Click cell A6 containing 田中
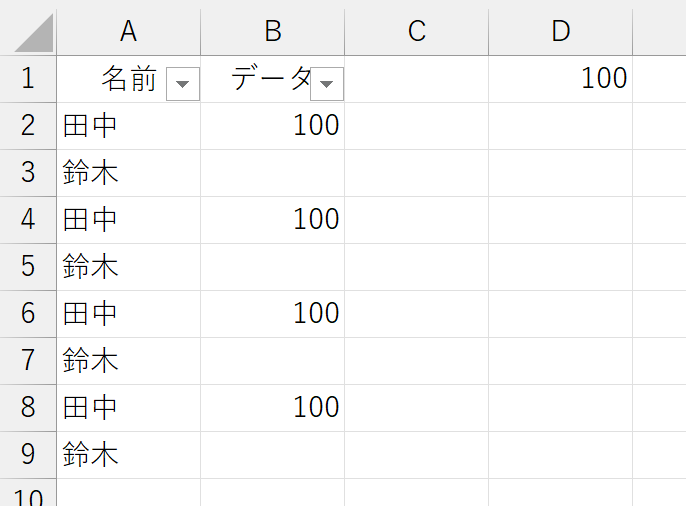 tap(129, 314)
